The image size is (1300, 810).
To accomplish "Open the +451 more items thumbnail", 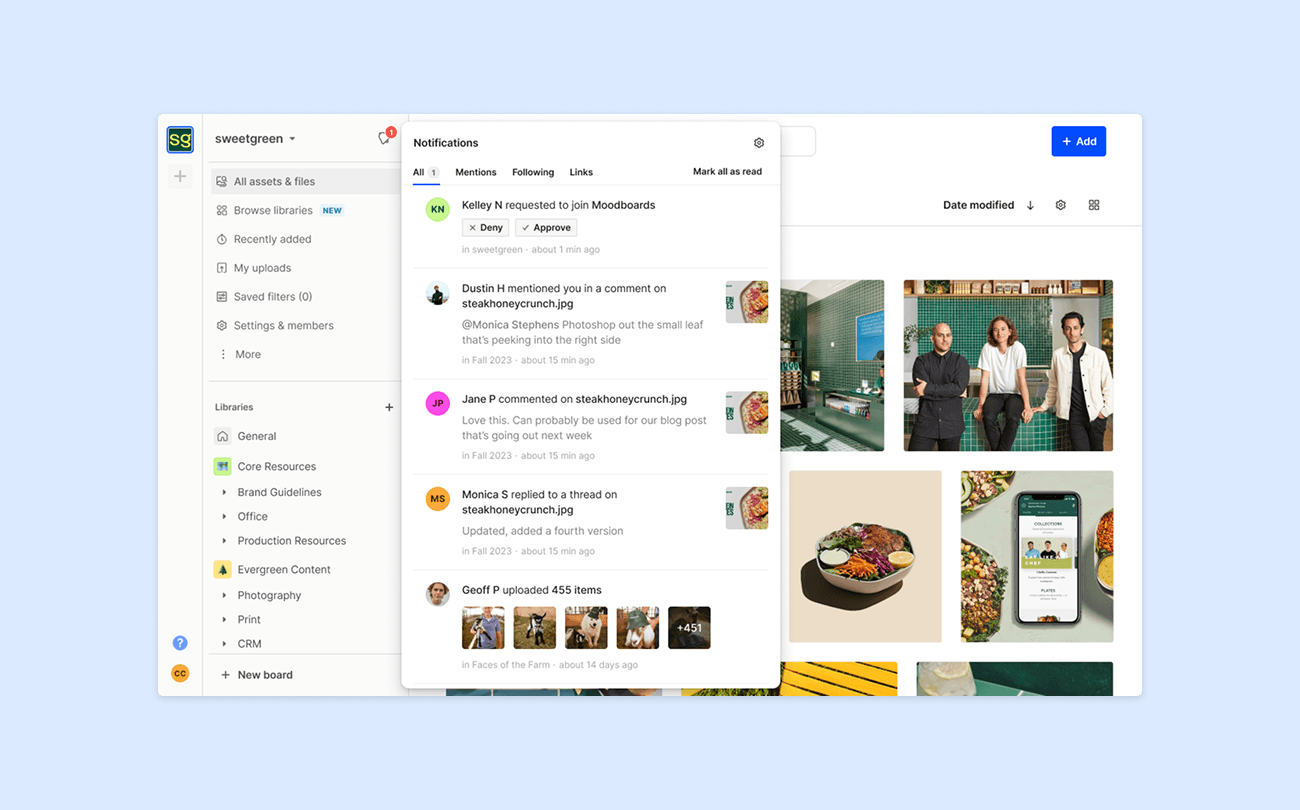I will [x=689, y=628].
